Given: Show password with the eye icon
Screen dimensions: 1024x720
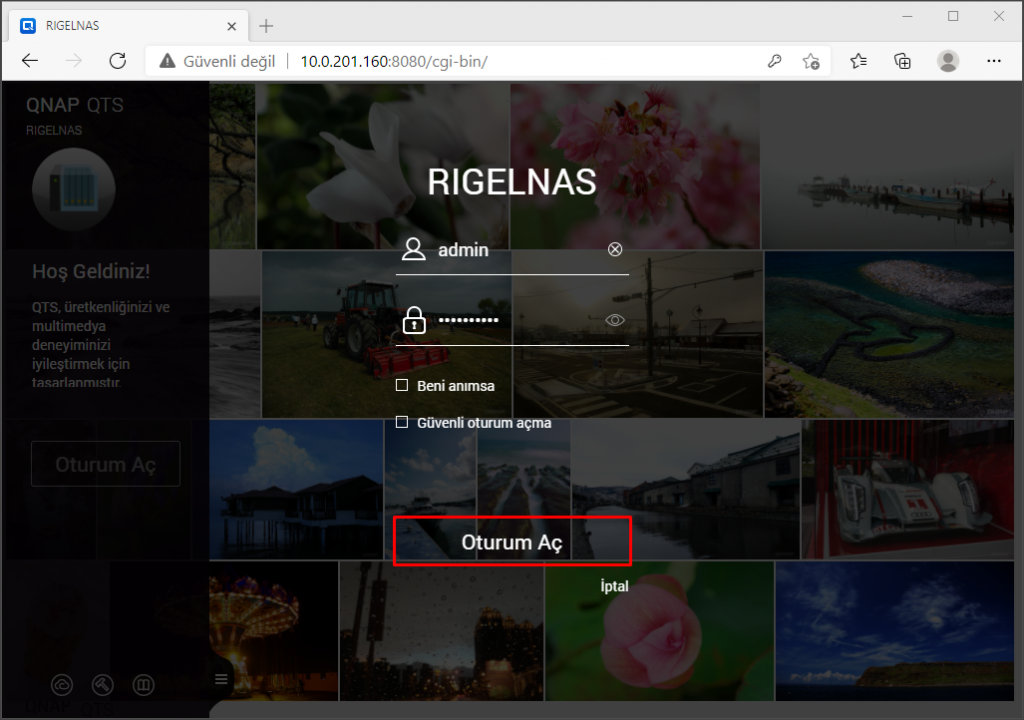Looking at the screenshot, I should tap(615, 321).
